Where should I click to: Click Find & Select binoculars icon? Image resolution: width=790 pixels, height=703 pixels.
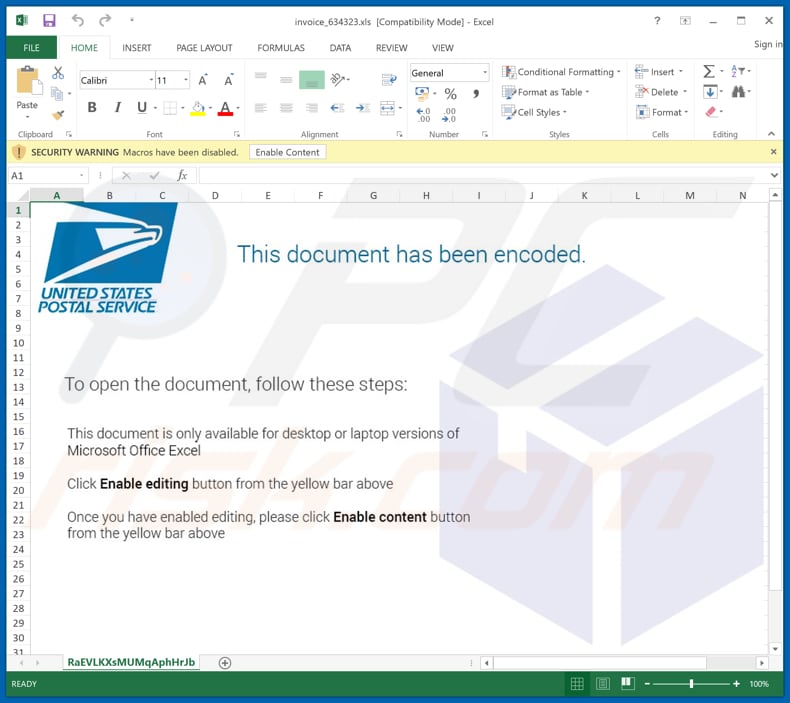pyautogui.click(x=738, y=92)
